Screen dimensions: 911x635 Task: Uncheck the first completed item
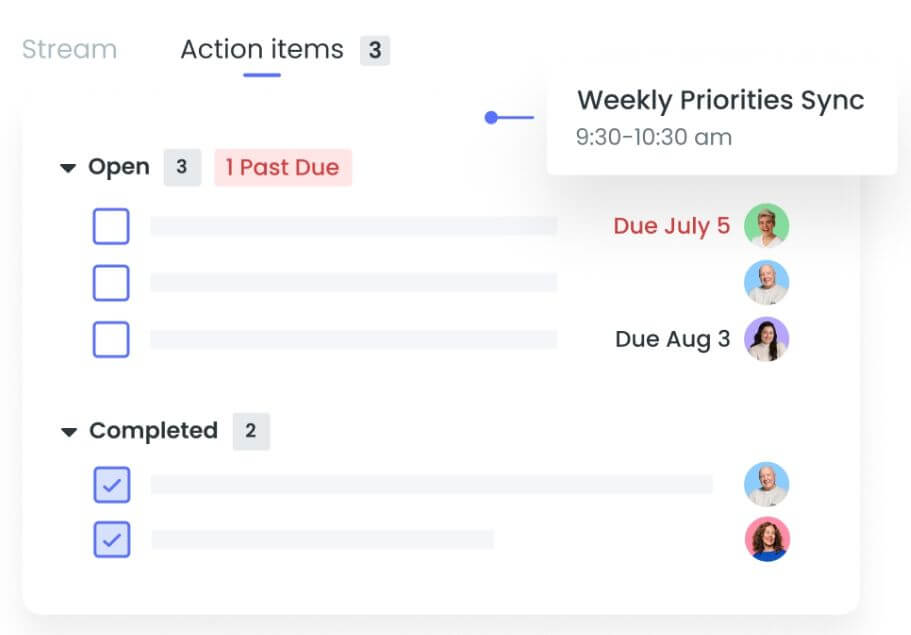[112, 485]
